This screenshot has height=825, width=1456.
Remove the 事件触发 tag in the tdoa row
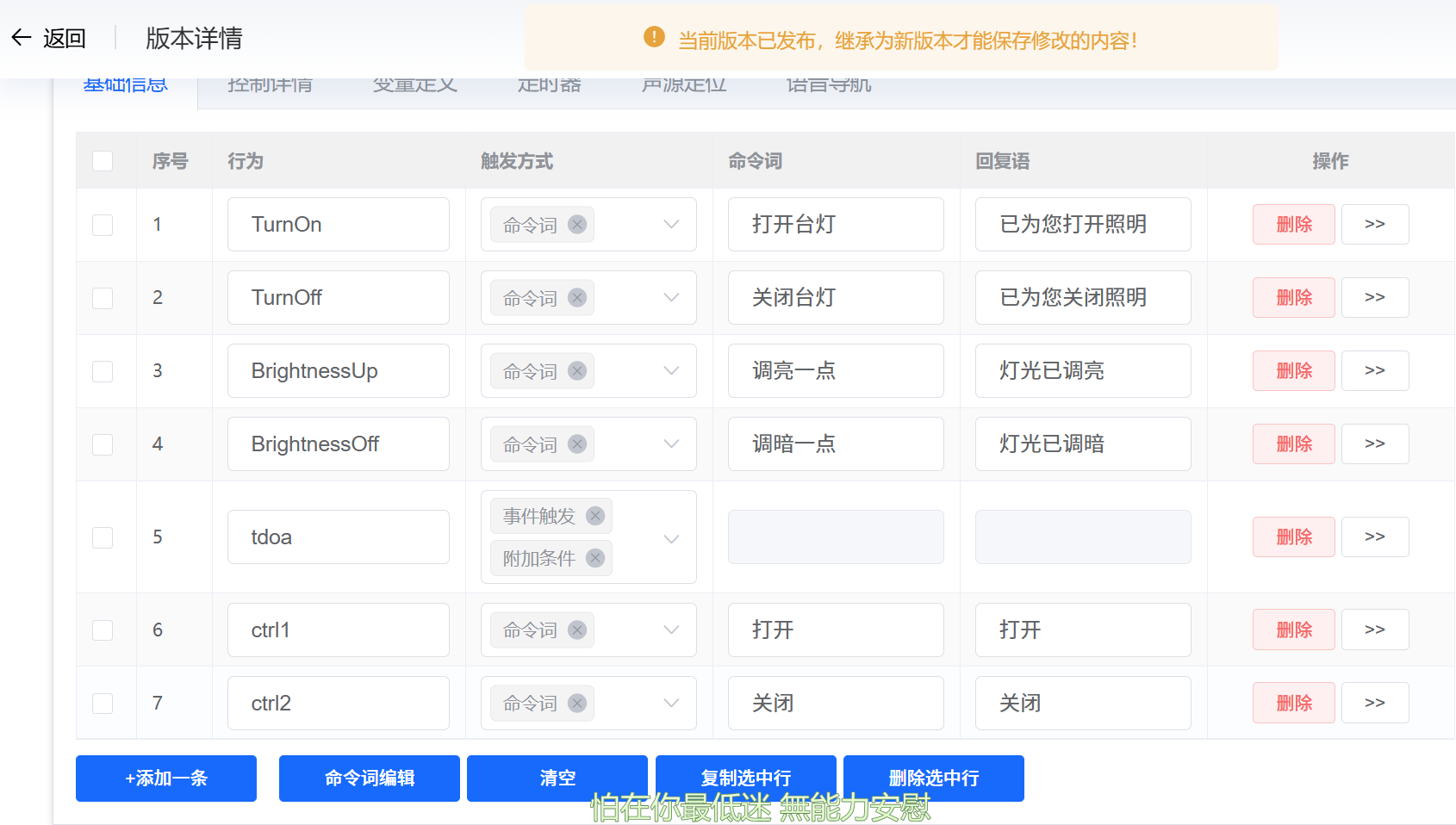[x=594, y=515]
